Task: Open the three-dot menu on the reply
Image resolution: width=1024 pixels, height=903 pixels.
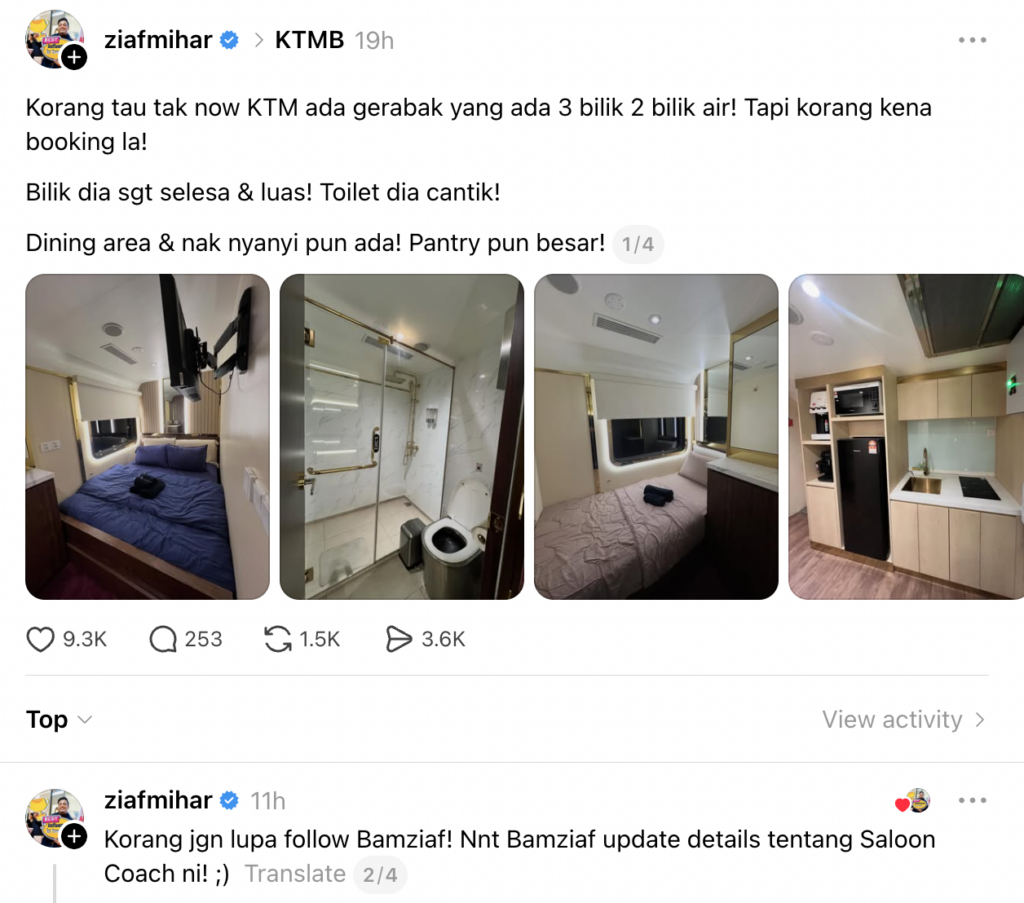Action: [x=972, y=800]
